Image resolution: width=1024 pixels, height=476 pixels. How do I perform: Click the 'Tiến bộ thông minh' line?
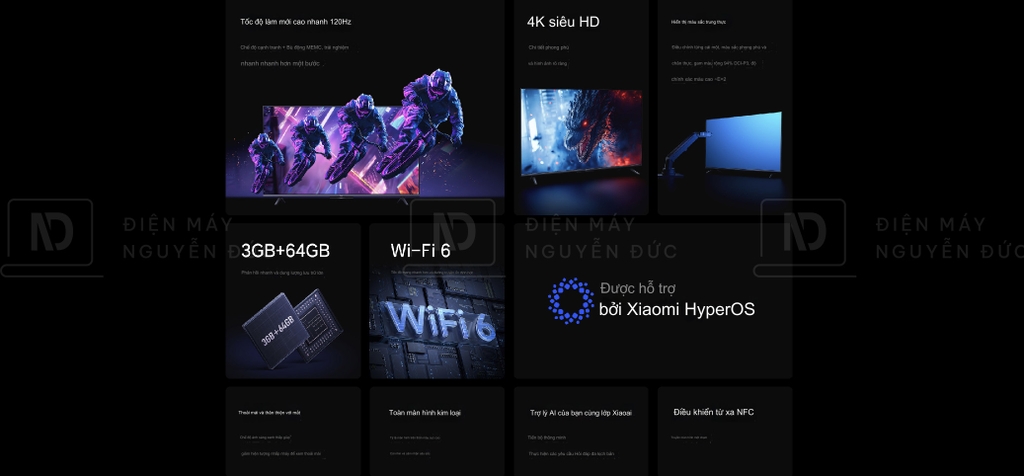tap(547, 437)
